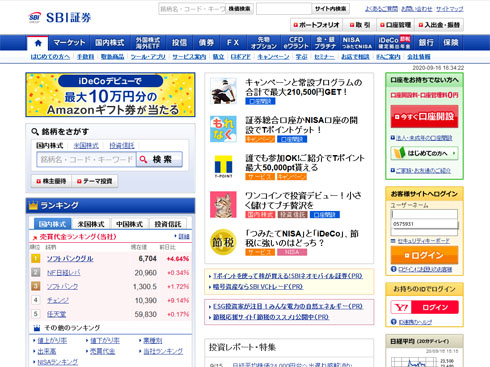Open the ranking 詳細 link
This screenshot has height=367, width=490.
pyautogui.click(x=184, y=236)
